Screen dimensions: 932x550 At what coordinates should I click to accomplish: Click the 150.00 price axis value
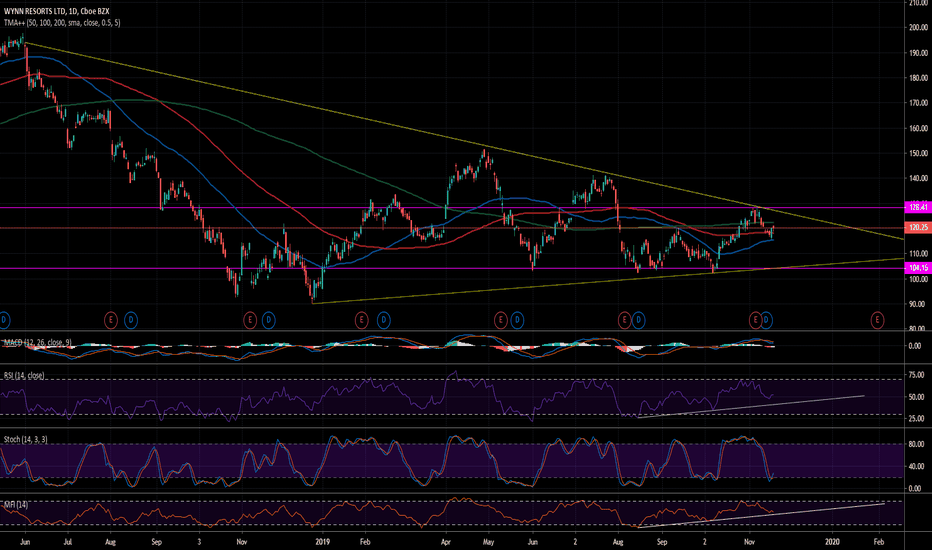pyautogui.click(x=918, y=153)
